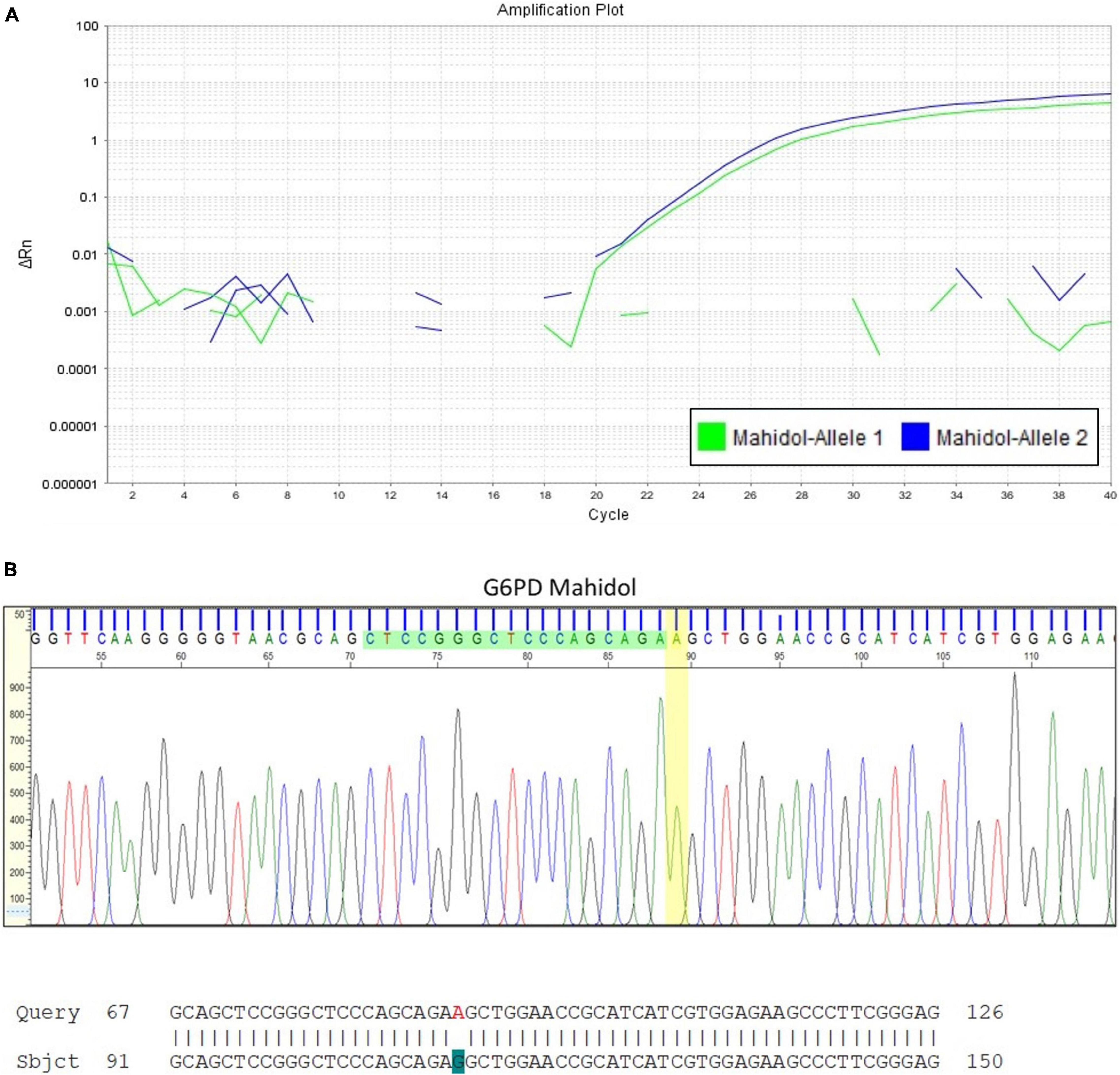Select the 'Mahidol-Allele 1' legend label
Screen dimensions: 1120x1075
[x=808, y=438]
